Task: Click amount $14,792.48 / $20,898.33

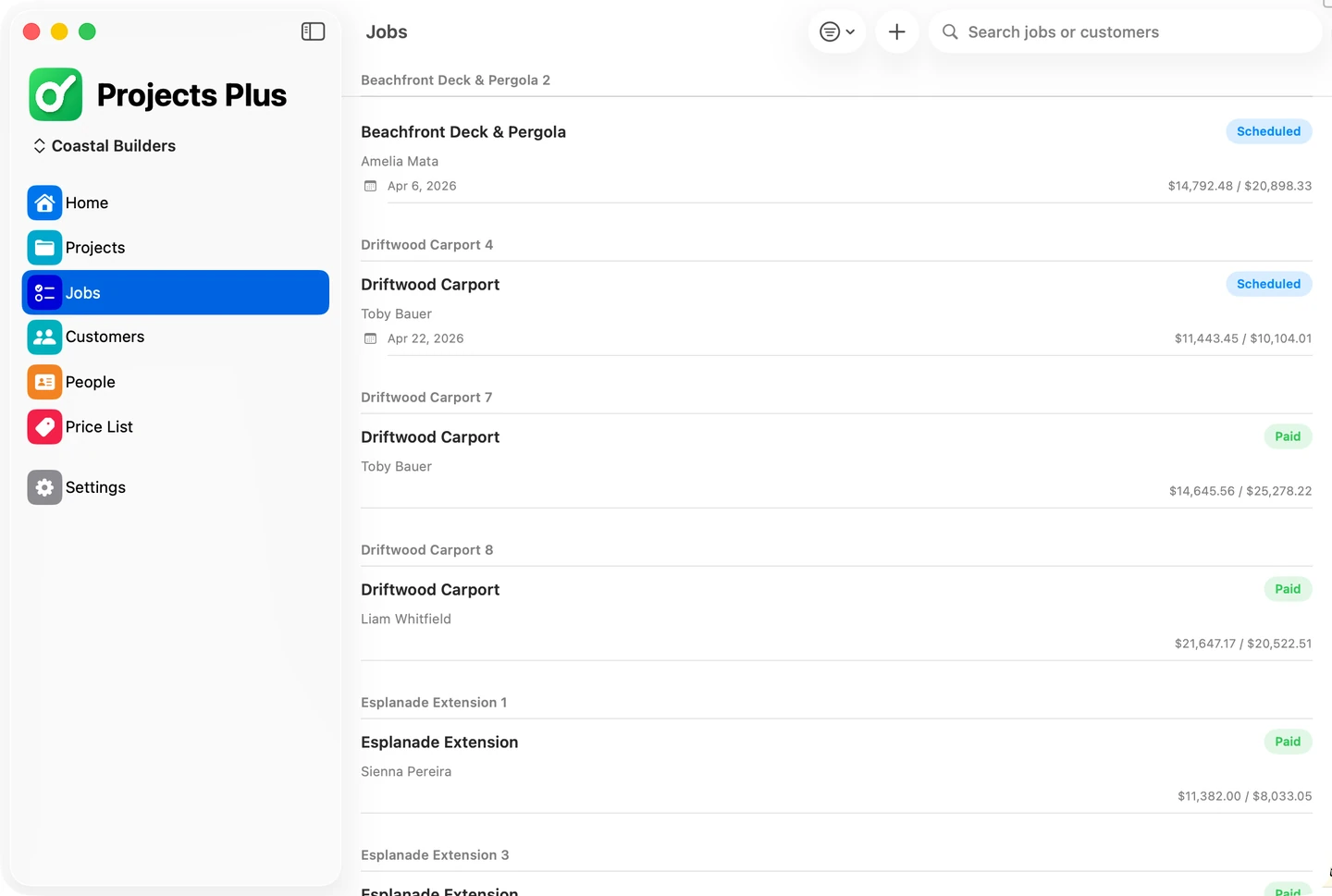Action: (1239, 186)
